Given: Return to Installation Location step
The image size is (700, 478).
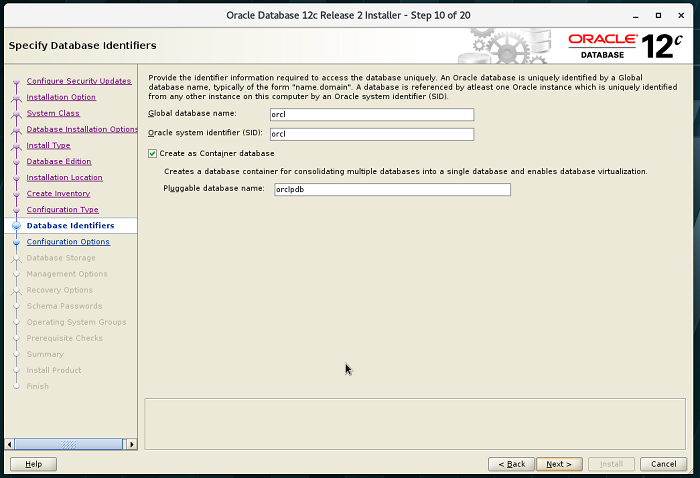Looking at the screenshot, I should 64,177.
